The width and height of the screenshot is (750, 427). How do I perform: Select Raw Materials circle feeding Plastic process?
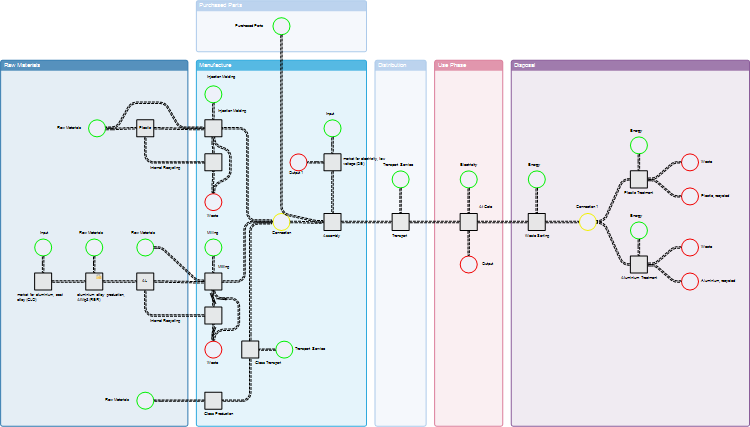click(97, 128)
